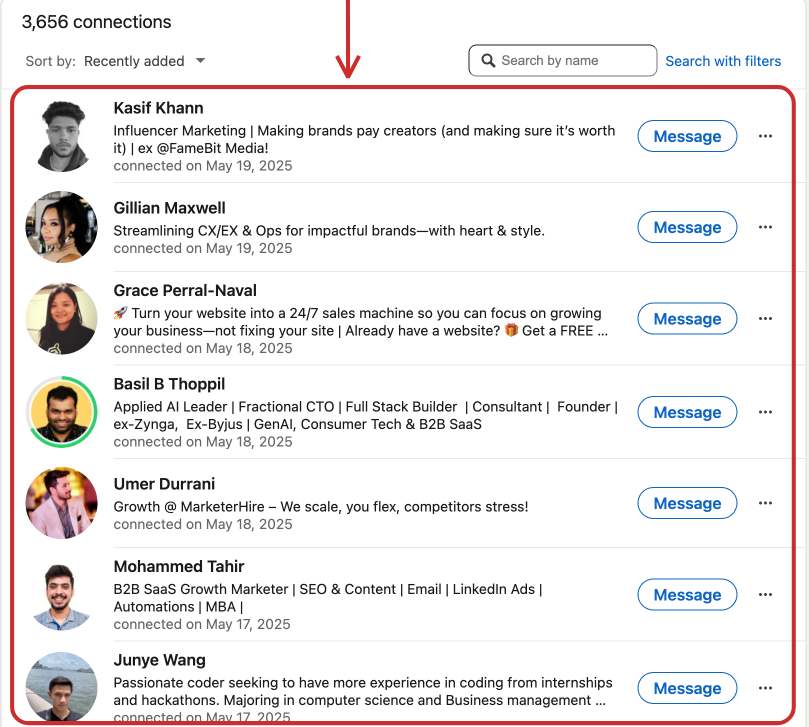Message Gillian Maxwell
809x727 pixels.
click(687, 227)
